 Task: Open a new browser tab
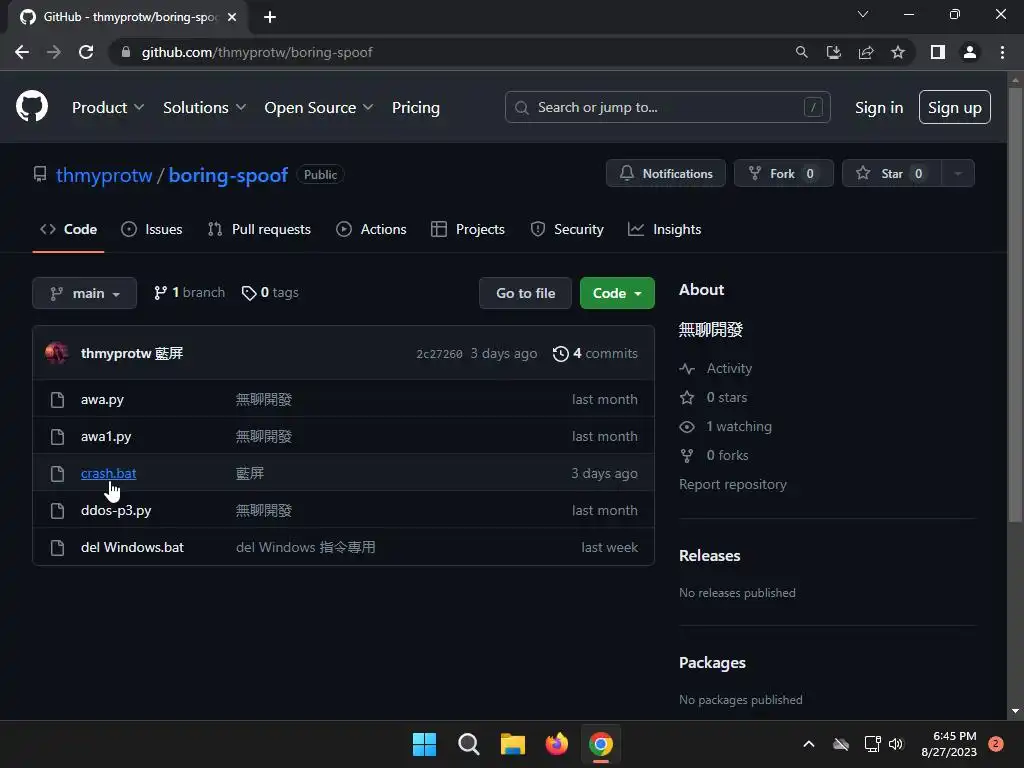pyautogui.click(x=270, y=17)
